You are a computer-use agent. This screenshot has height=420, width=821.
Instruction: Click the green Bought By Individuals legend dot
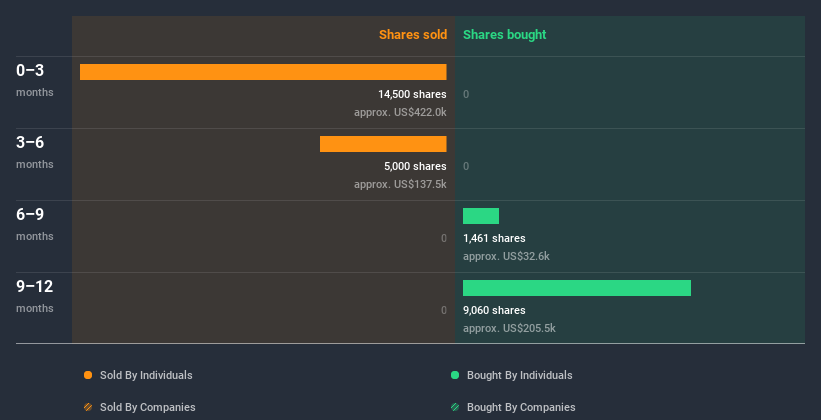(455, 375)
